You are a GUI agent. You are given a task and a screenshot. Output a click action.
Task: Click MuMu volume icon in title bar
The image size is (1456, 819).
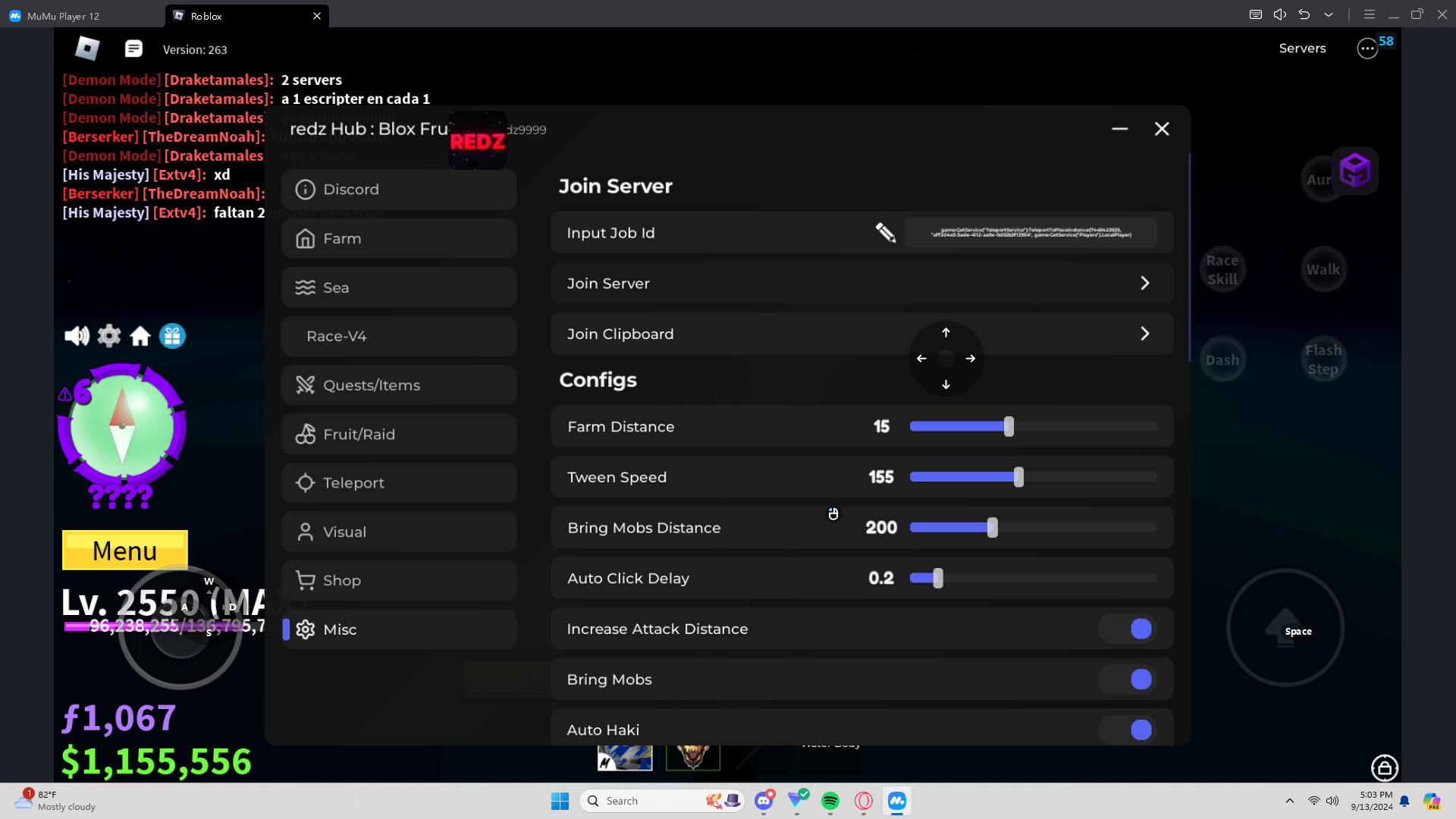tap(1280, 14)
